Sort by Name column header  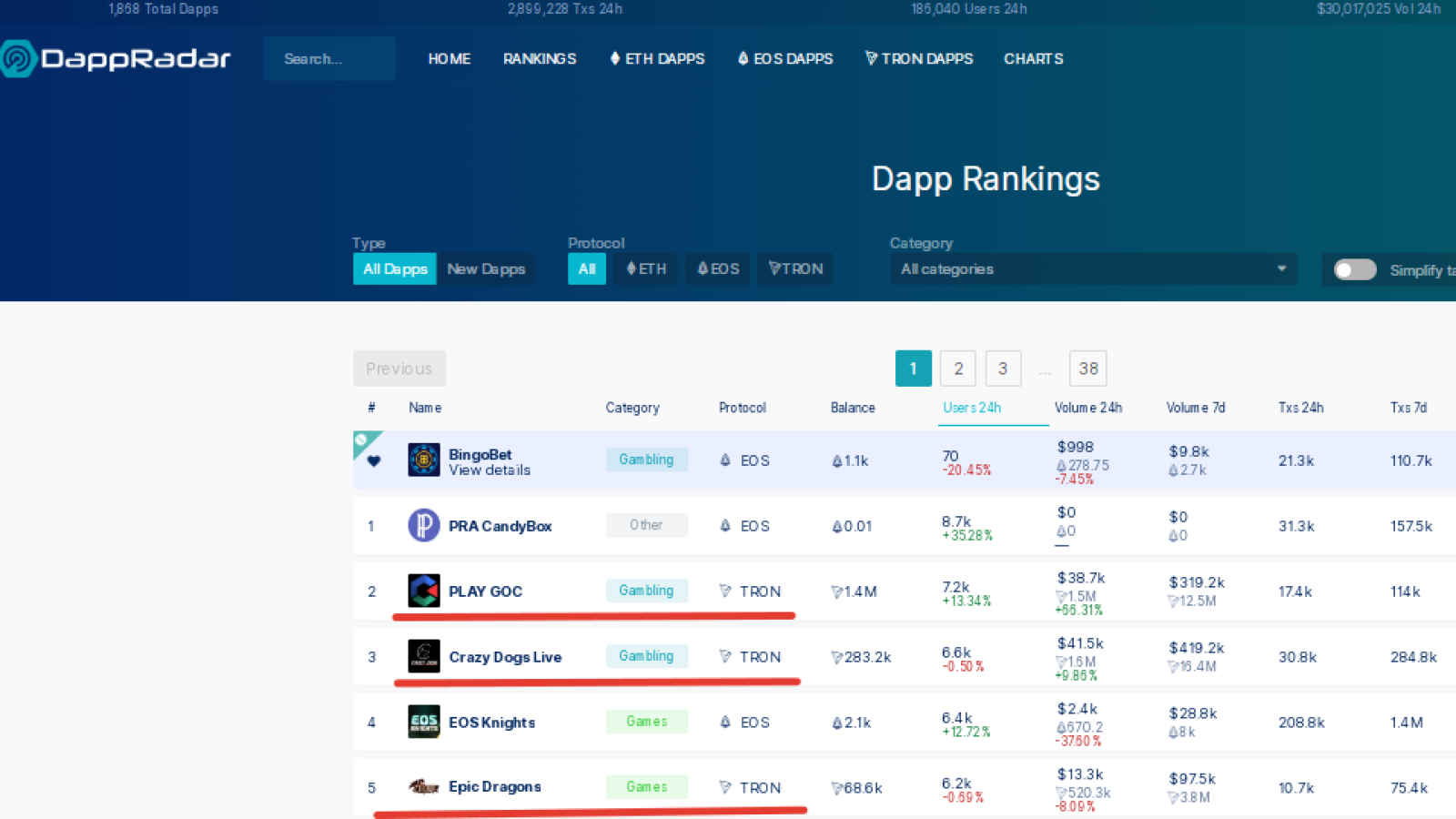pos(425,408)
